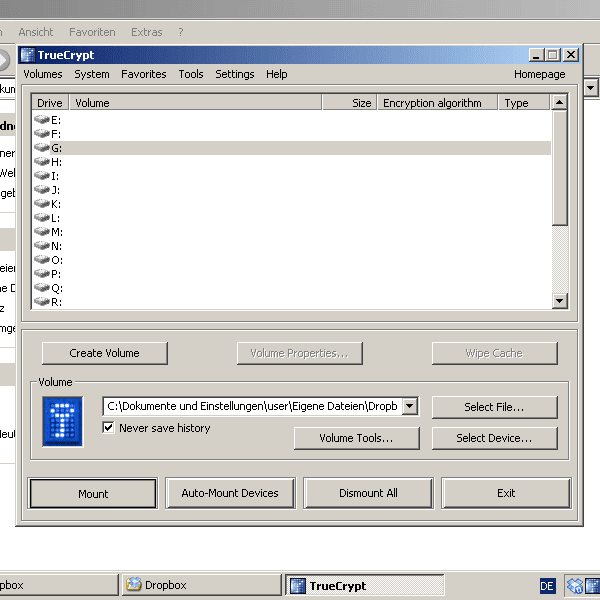600x600 pixels.
Task: Click the Volume column header
Action: 196,103
